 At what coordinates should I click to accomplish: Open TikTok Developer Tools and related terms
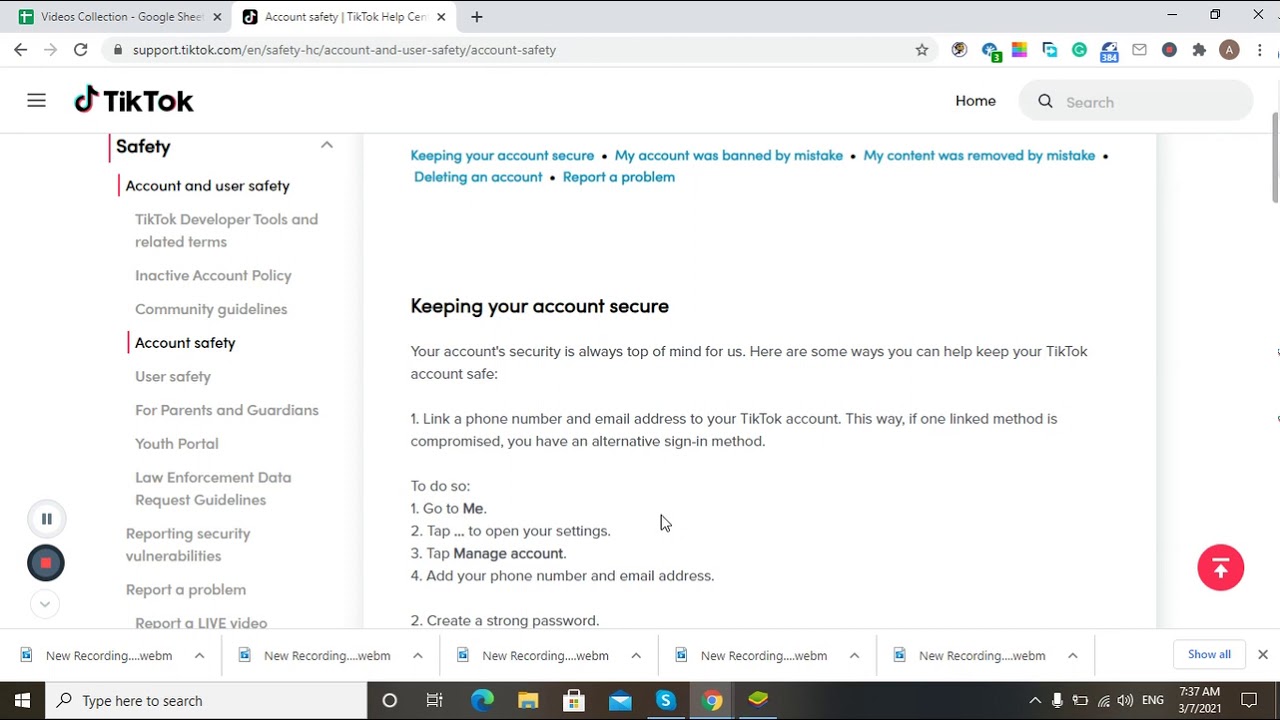tap(226, 231)
